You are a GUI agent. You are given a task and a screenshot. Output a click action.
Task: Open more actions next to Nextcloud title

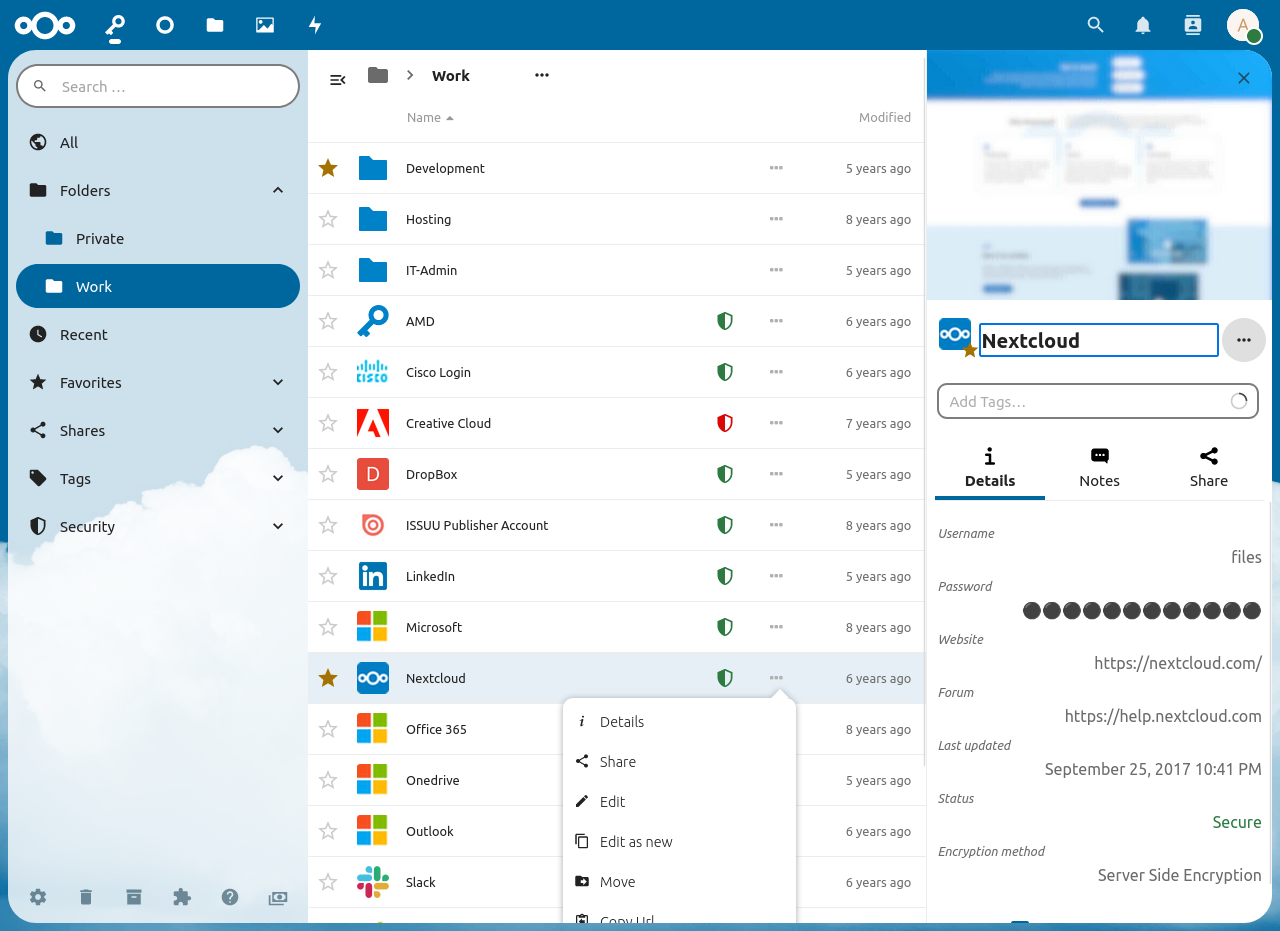[x=1244, y=340]
